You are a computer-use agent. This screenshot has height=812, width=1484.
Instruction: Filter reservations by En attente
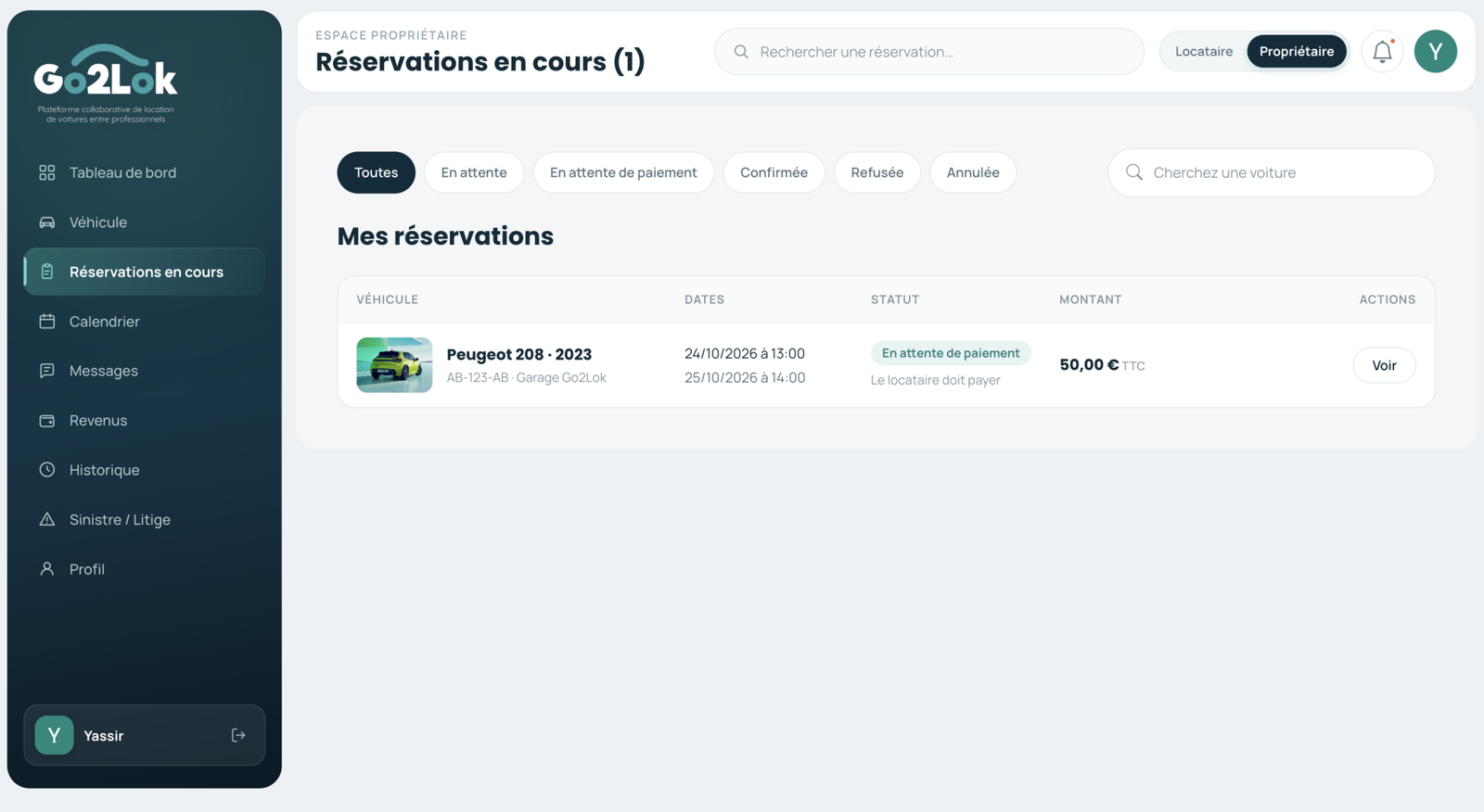(474, 172)
